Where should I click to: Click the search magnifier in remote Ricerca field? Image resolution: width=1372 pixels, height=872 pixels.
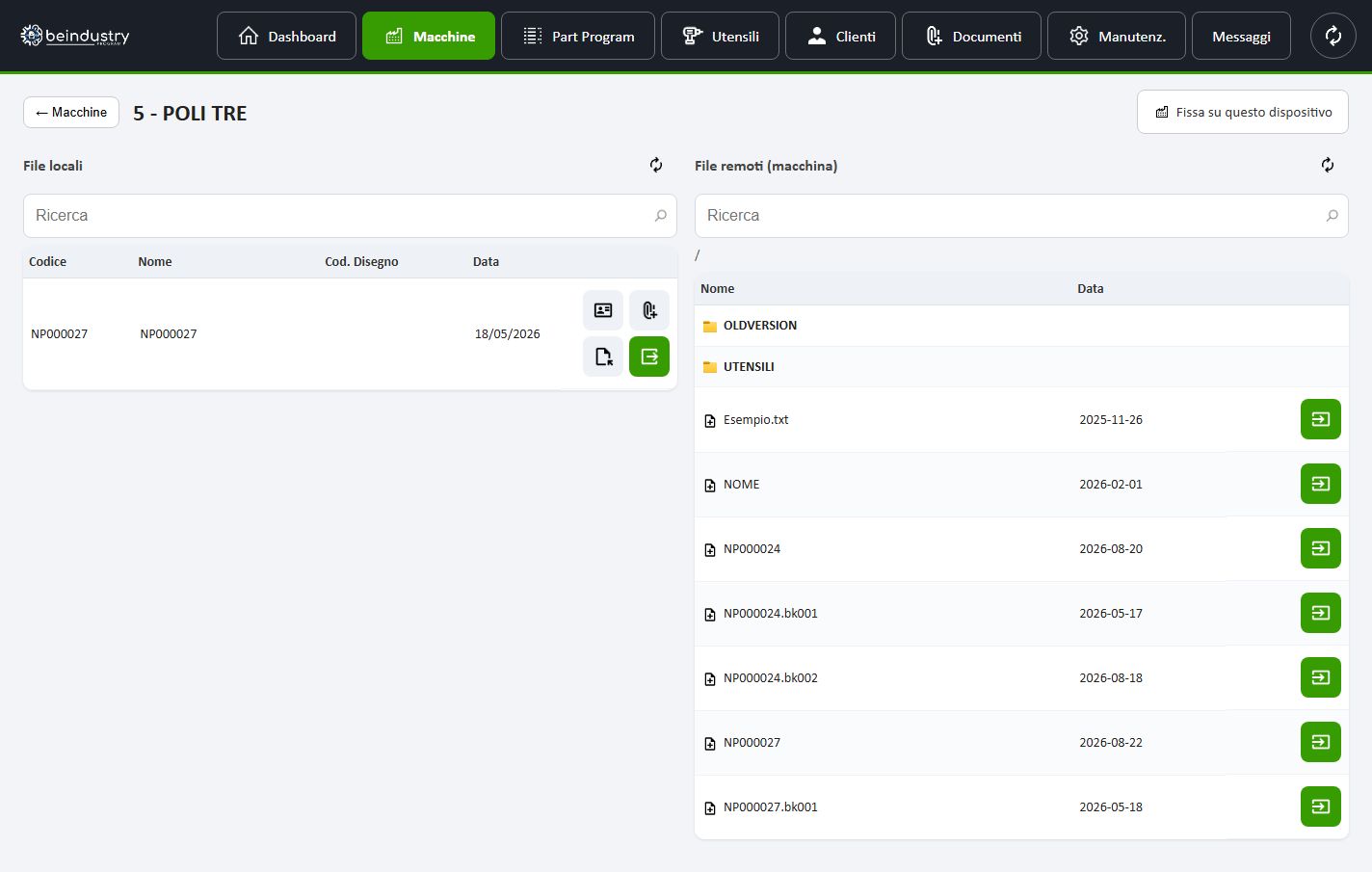click(1332, 216)
